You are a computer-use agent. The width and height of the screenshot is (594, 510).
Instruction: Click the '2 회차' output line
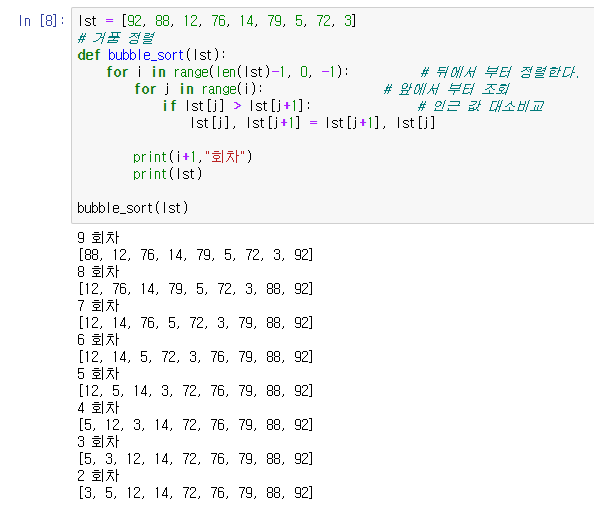coord(98,476)
